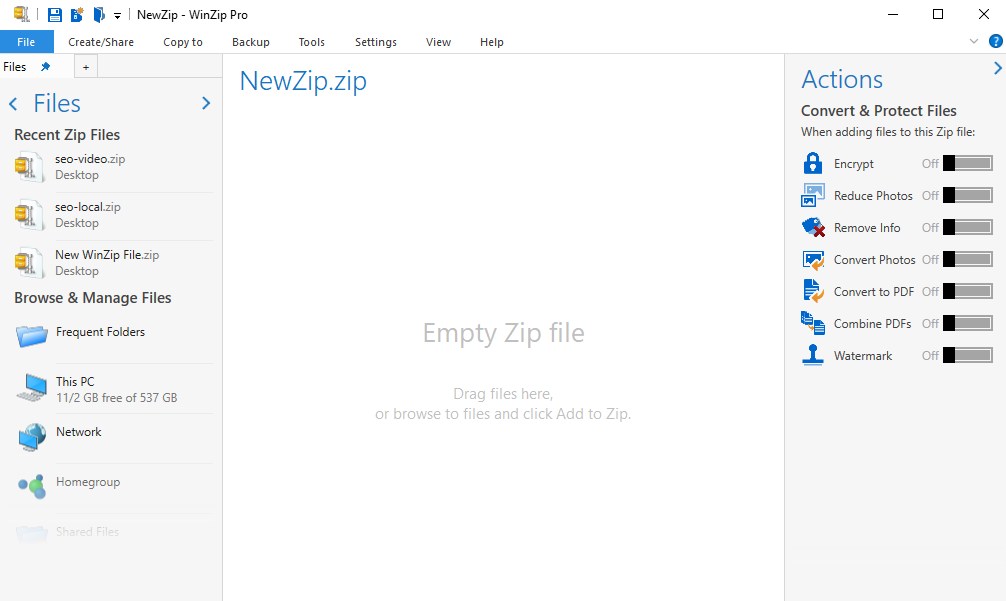1006x601 pixels.
Task: Select the faded 'Shared Files' label
Action: coord(87,531)
